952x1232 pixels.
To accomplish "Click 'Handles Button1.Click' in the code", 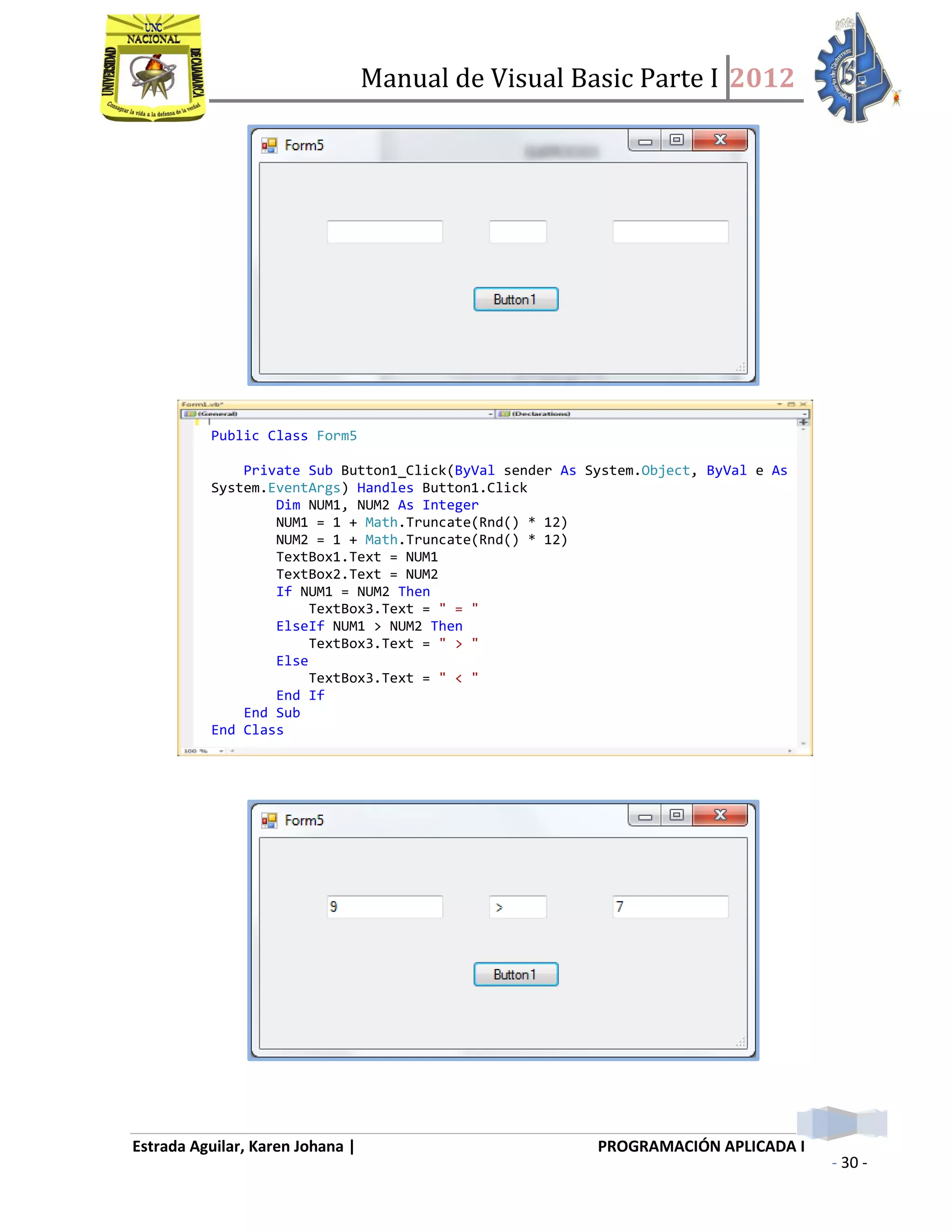I will click(442, 487).
